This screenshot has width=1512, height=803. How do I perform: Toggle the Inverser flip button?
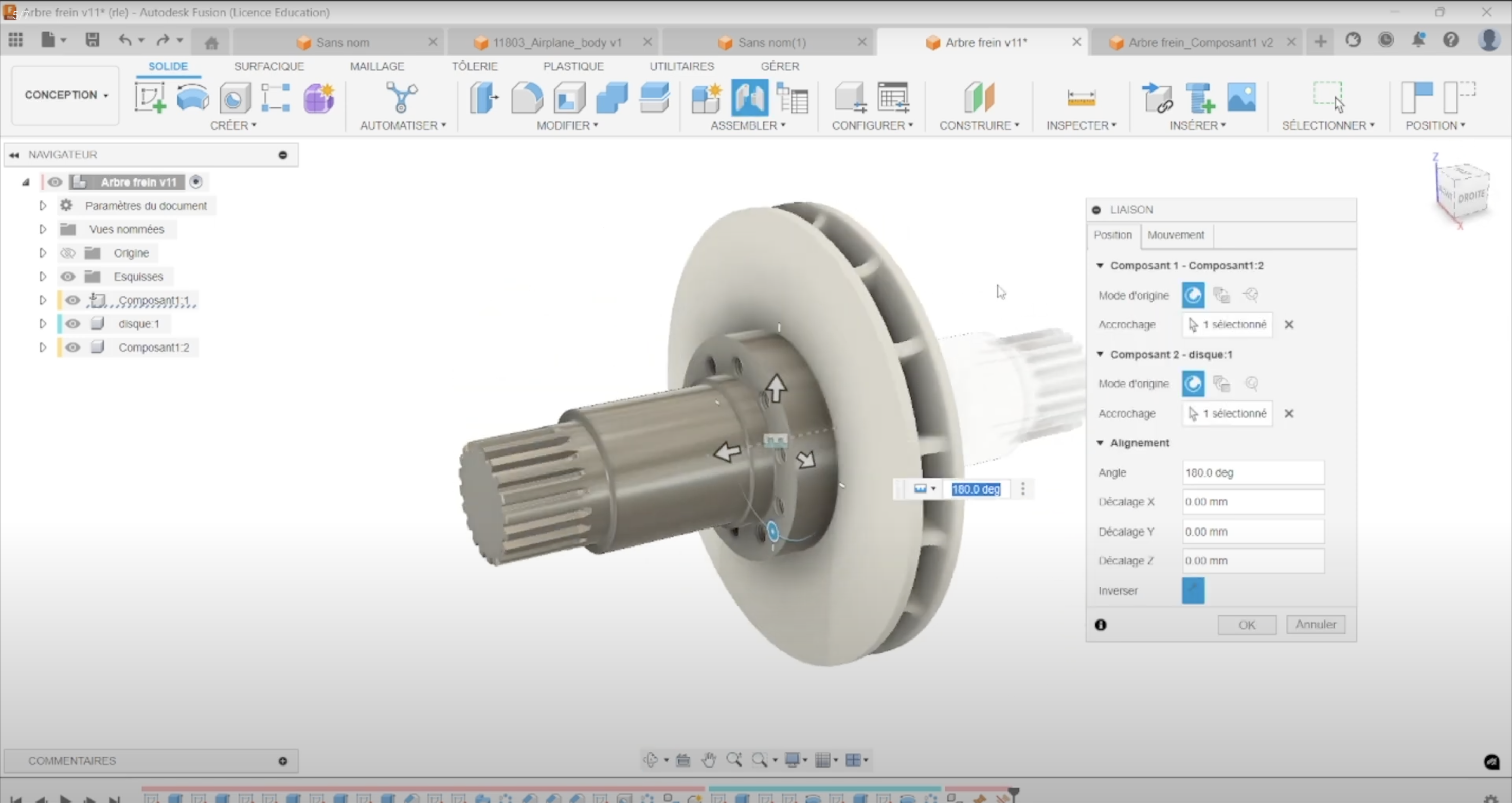[1193, 590]
